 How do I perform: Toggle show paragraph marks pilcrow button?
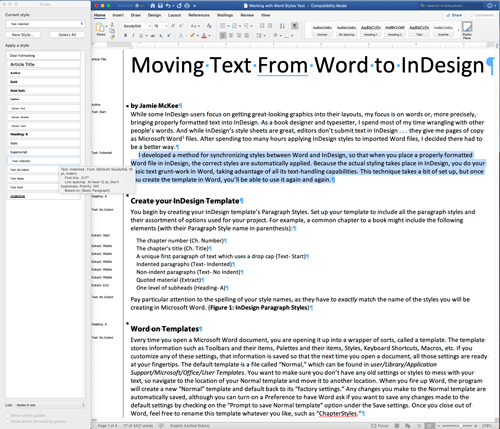pyautogui.click(x=295, y=26)
